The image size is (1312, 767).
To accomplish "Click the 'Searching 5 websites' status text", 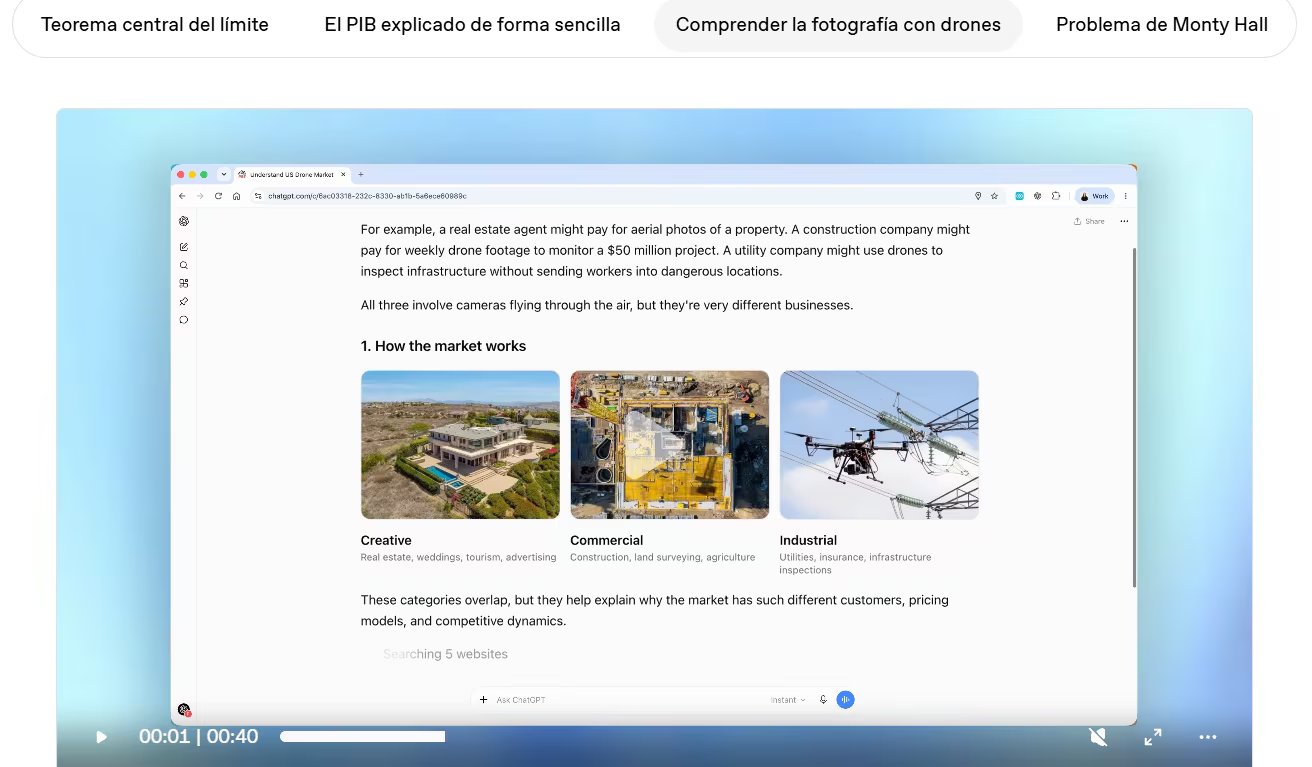I will (x=445, y=654).
